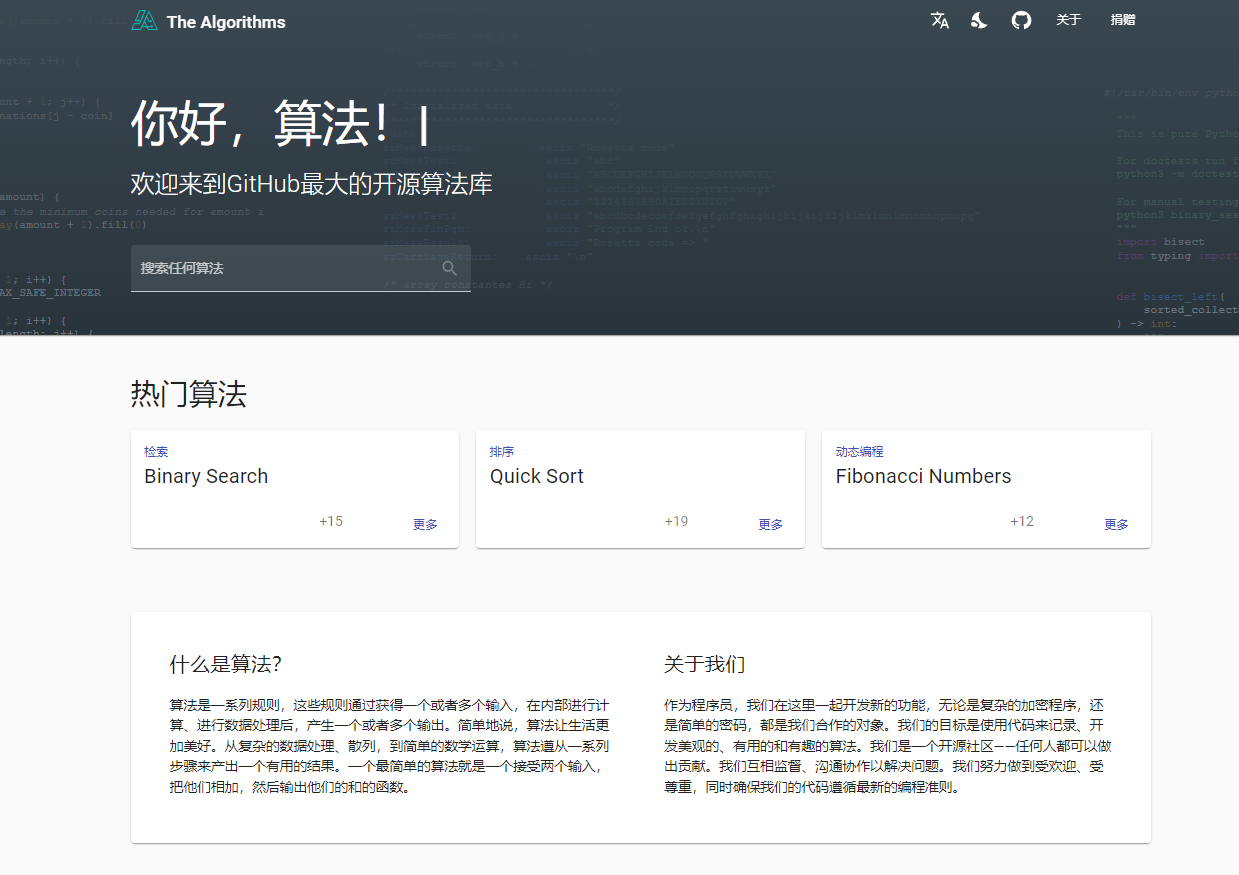Click 更多 on Quick Sort card
Screen dimensions: 1239x875
click(770, 524)
